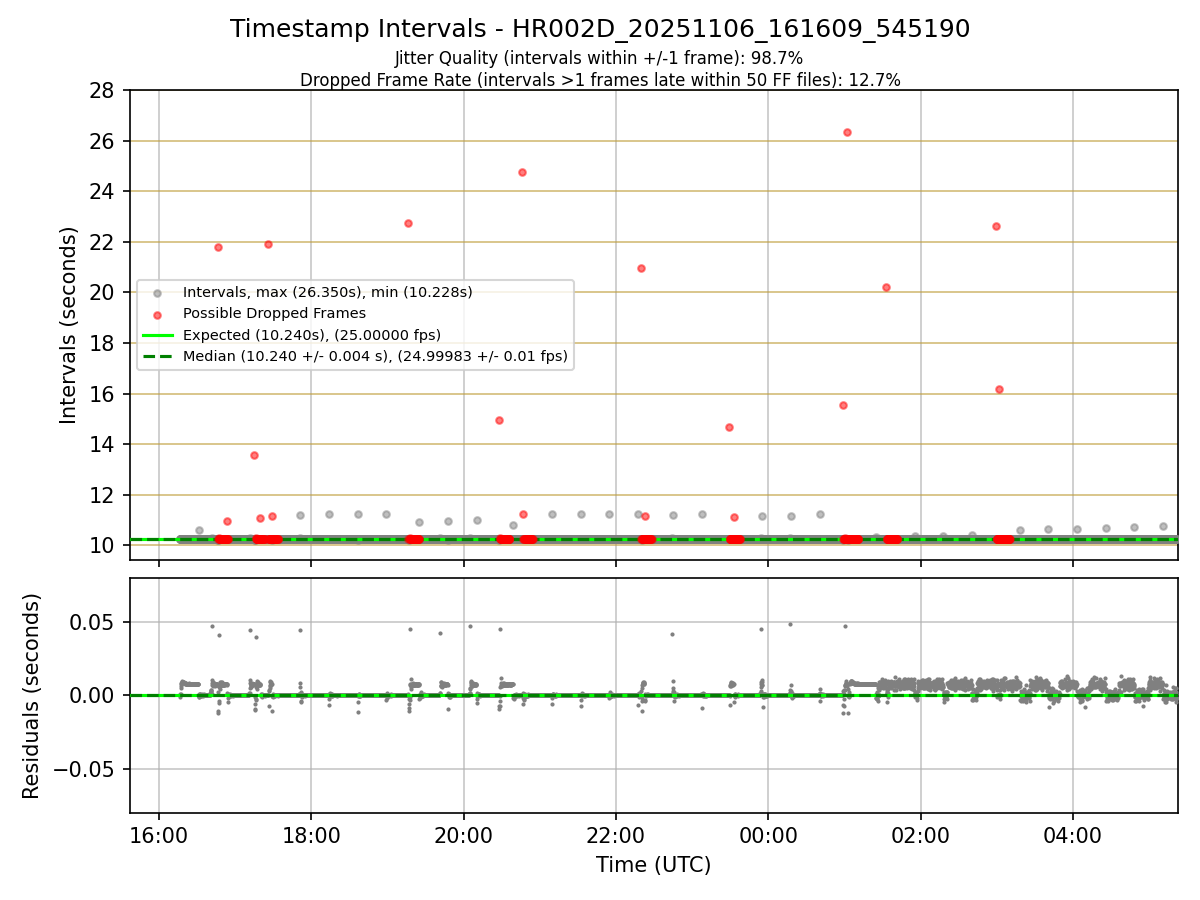Click the 'Time (UTC)' x-axis label
The image size is (1200, 900).
coord(653,865)
